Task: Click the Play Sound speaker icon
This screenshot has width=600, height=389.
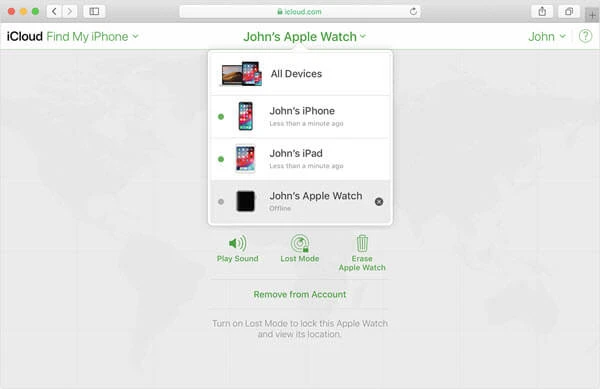Action: 238,243
